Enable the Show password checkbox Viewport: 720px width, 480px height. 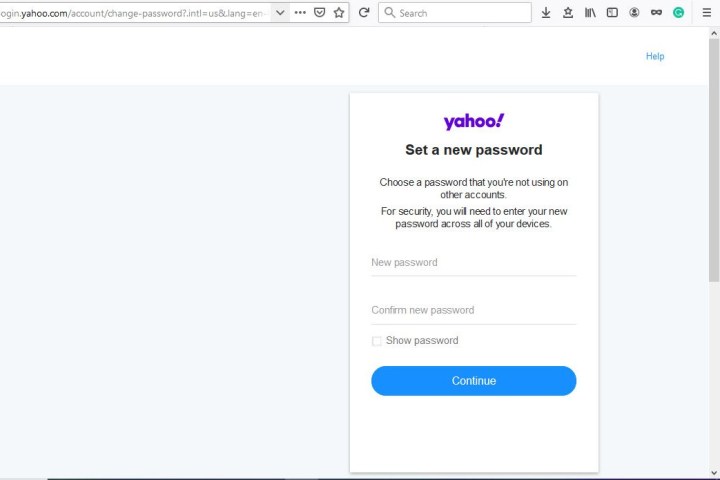coord(377,341)
